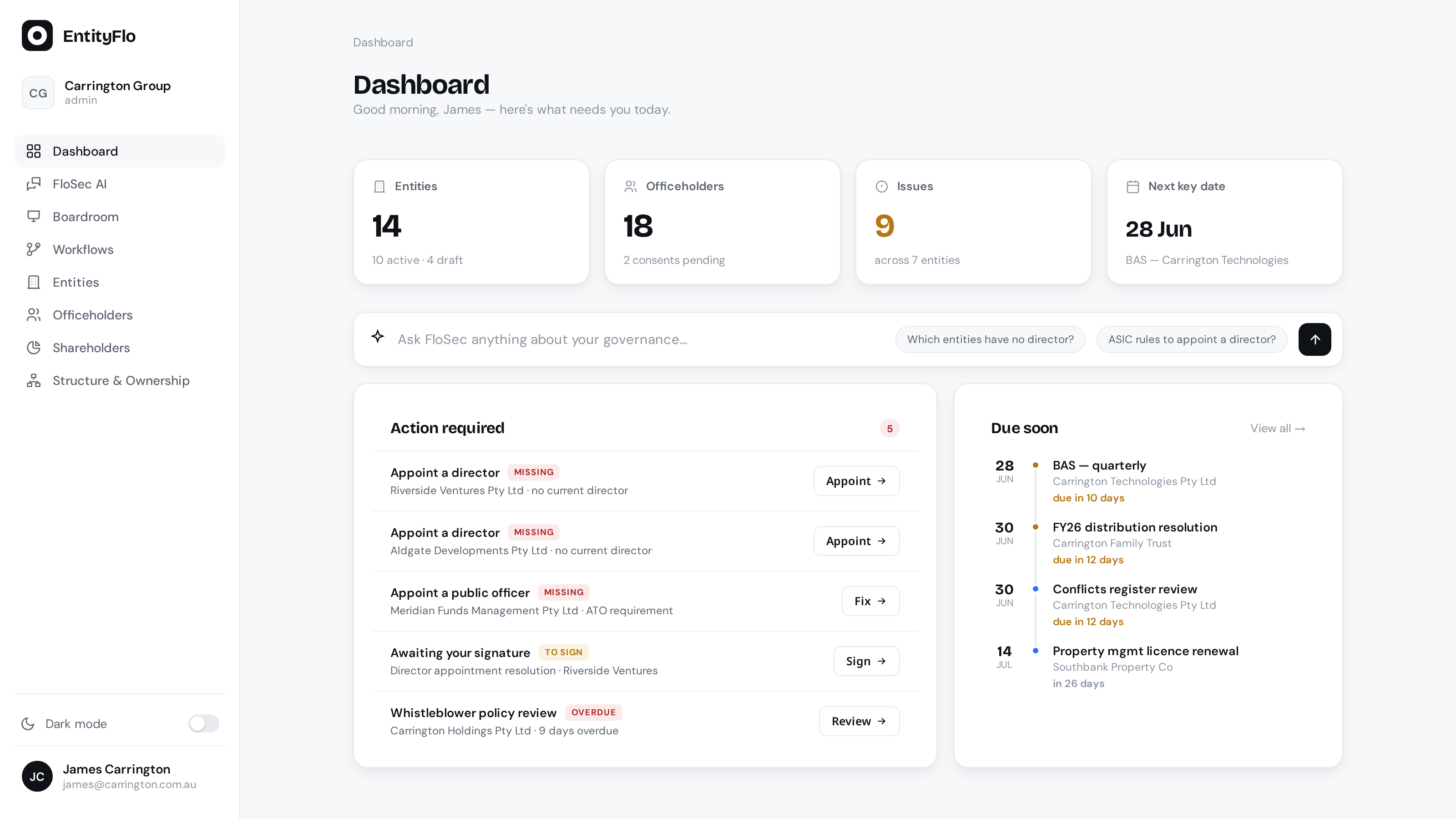
Task: Click the people icon on Officeholders card
Action: pyautogui.click(x=631, y=187)
